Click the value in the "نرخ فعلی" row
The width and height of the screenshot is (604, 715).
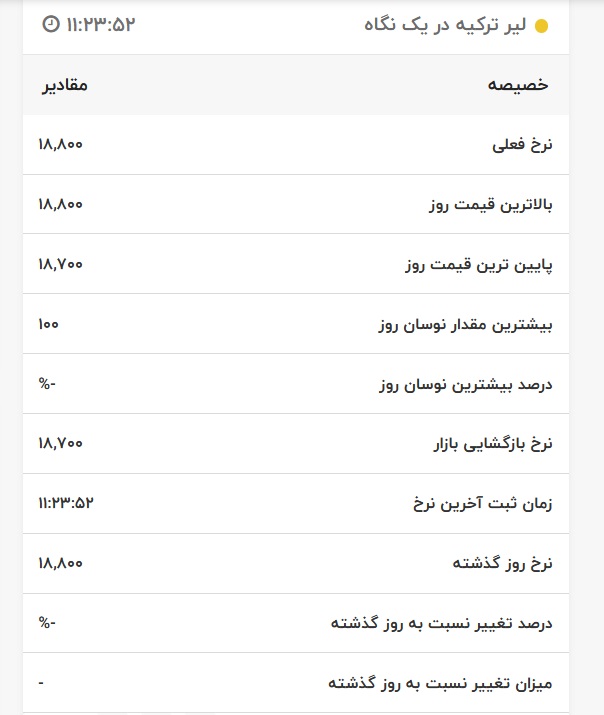60,145
